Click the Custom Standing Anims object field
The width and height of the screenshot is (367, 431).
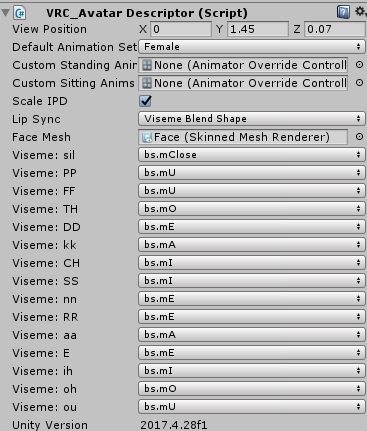coord(243,65)
